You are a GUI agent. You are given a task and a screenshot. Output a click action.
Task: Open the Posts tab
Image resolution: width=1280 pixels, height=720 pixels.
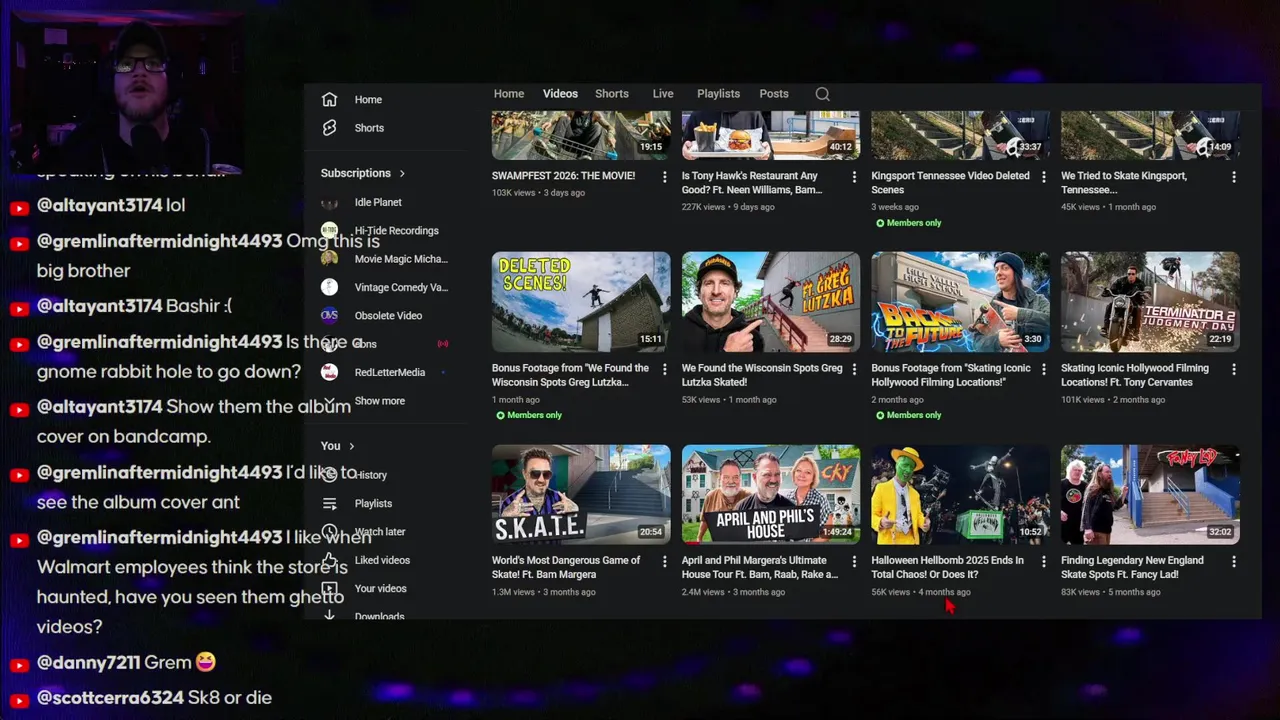[774, 94]
